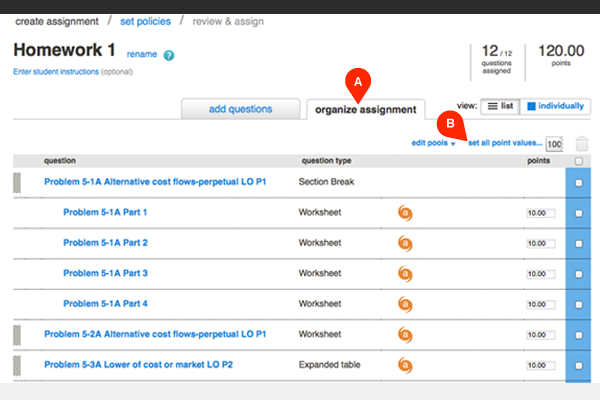Select the organize assignment tab
The image size is (600, 400).
point(365,110)
